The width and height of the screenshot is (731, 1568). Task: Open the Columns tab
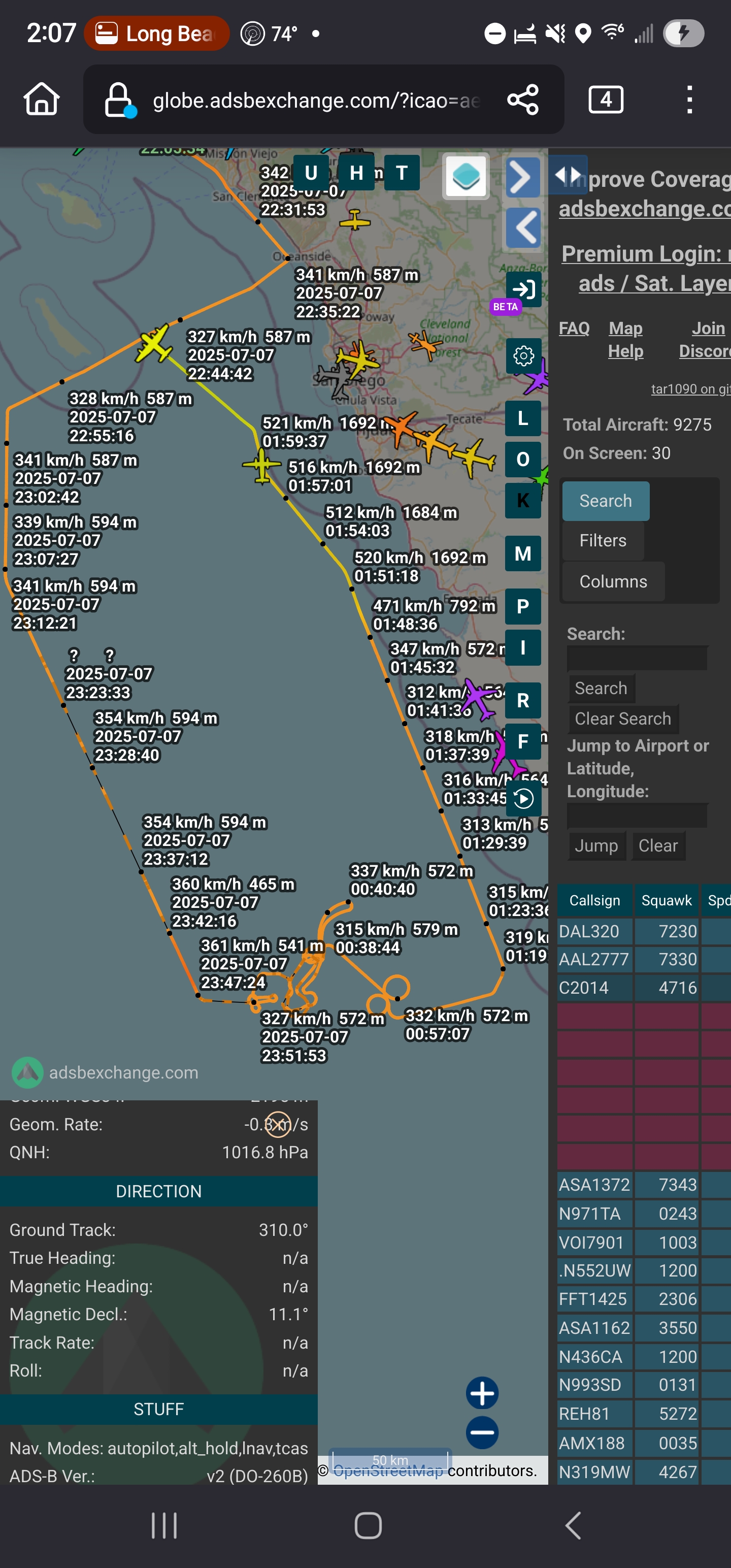point(613,581)
